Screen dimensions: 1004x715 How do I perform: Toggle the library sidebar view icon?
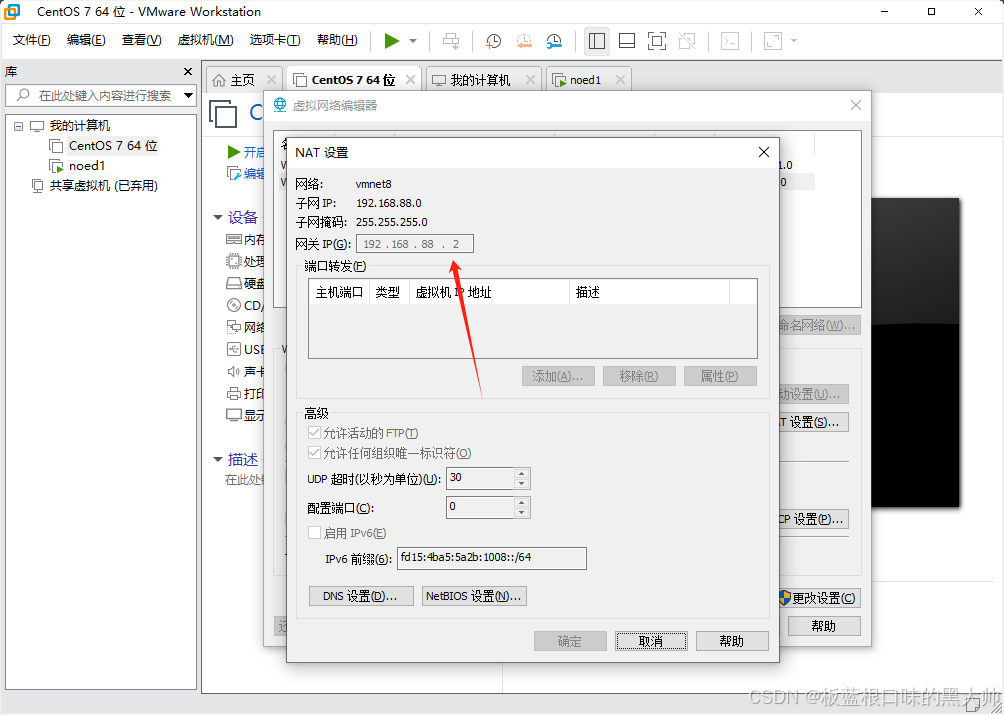(597, 41)
